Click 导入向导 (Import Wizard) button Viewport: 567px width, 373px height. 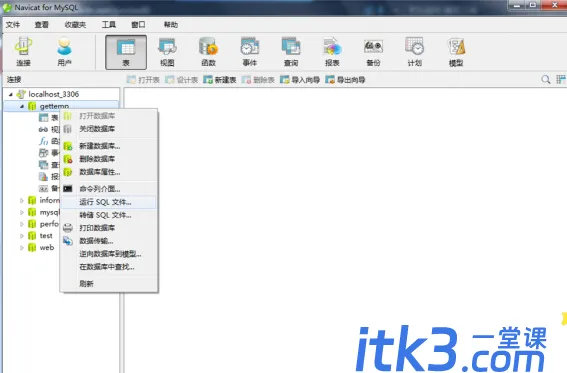(x=300, y=80)
